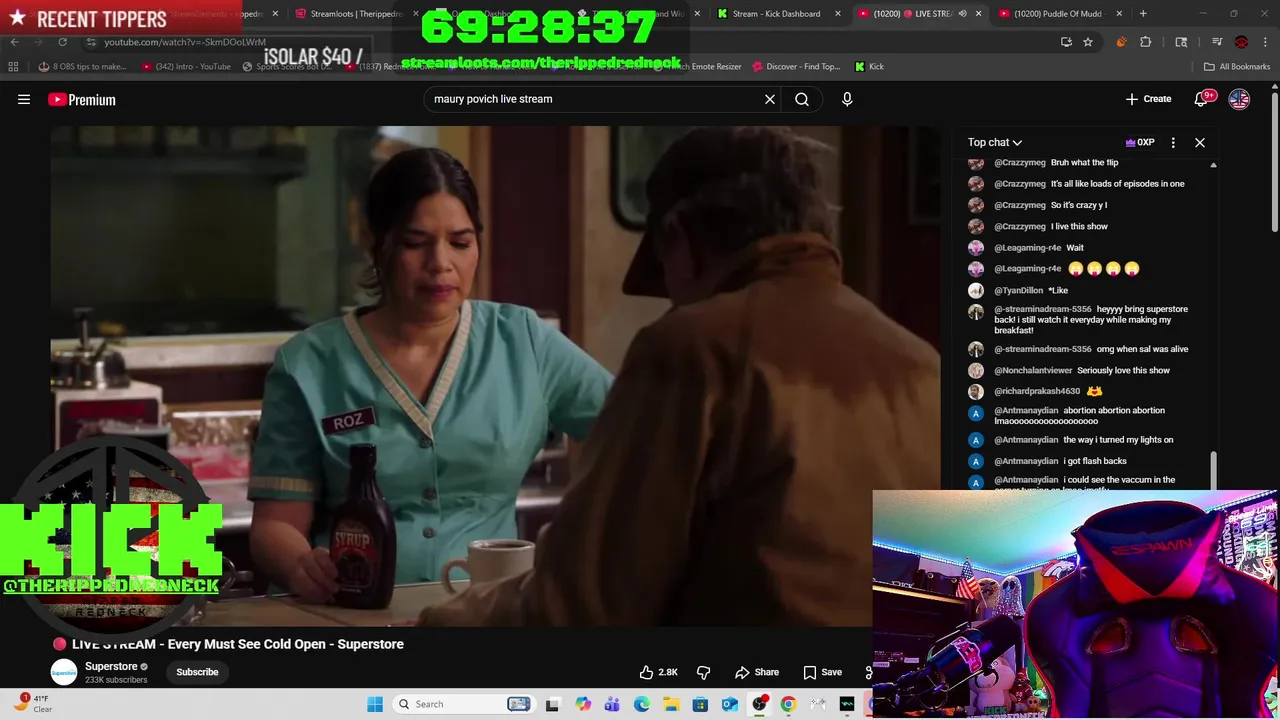Close the live chat panel
Image resolution: width=1280 pixels, height=720 pixels.
point(1200,142)
